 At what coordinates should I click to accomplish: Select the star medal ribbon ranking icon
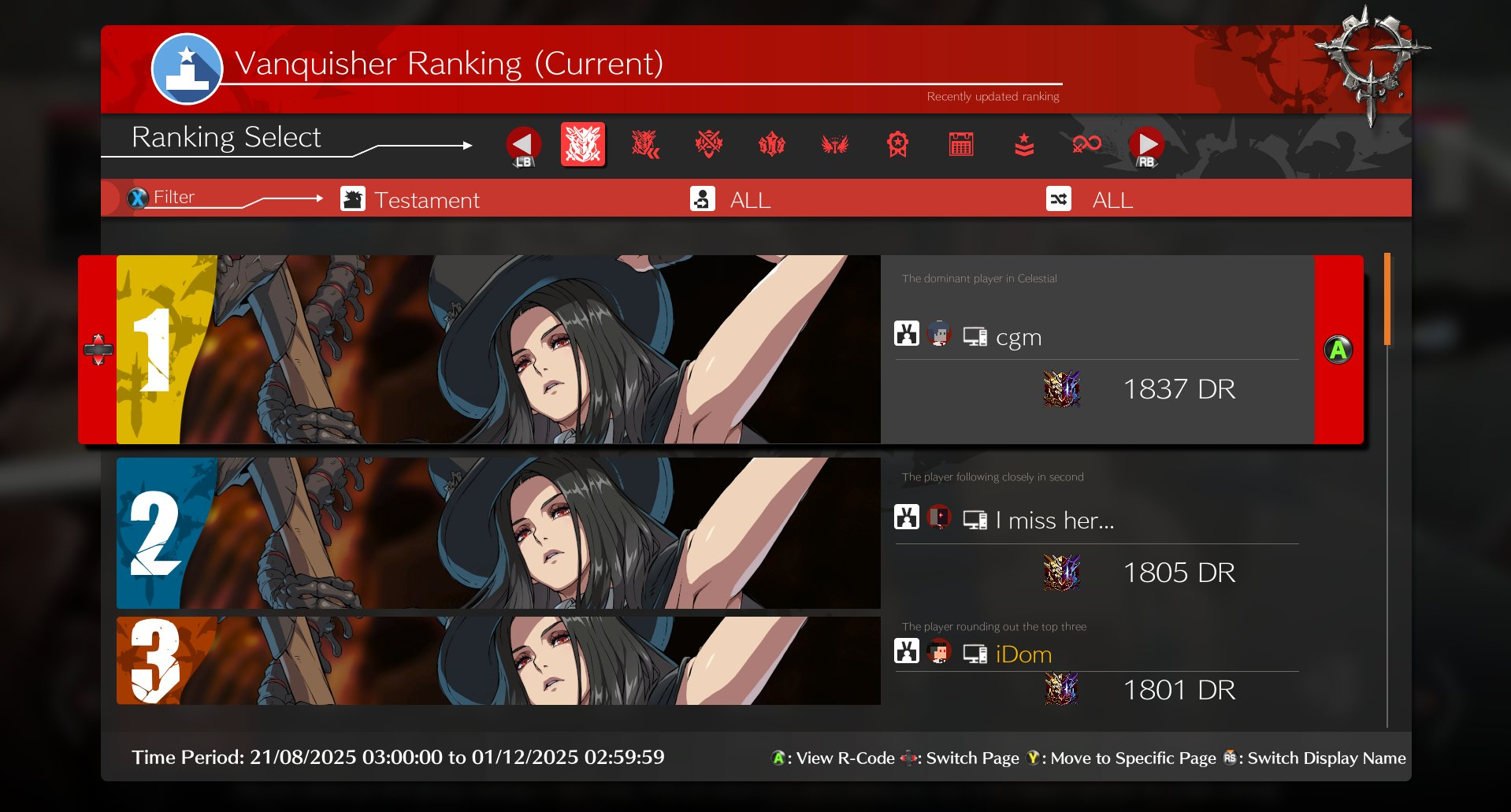pos(898,144)
